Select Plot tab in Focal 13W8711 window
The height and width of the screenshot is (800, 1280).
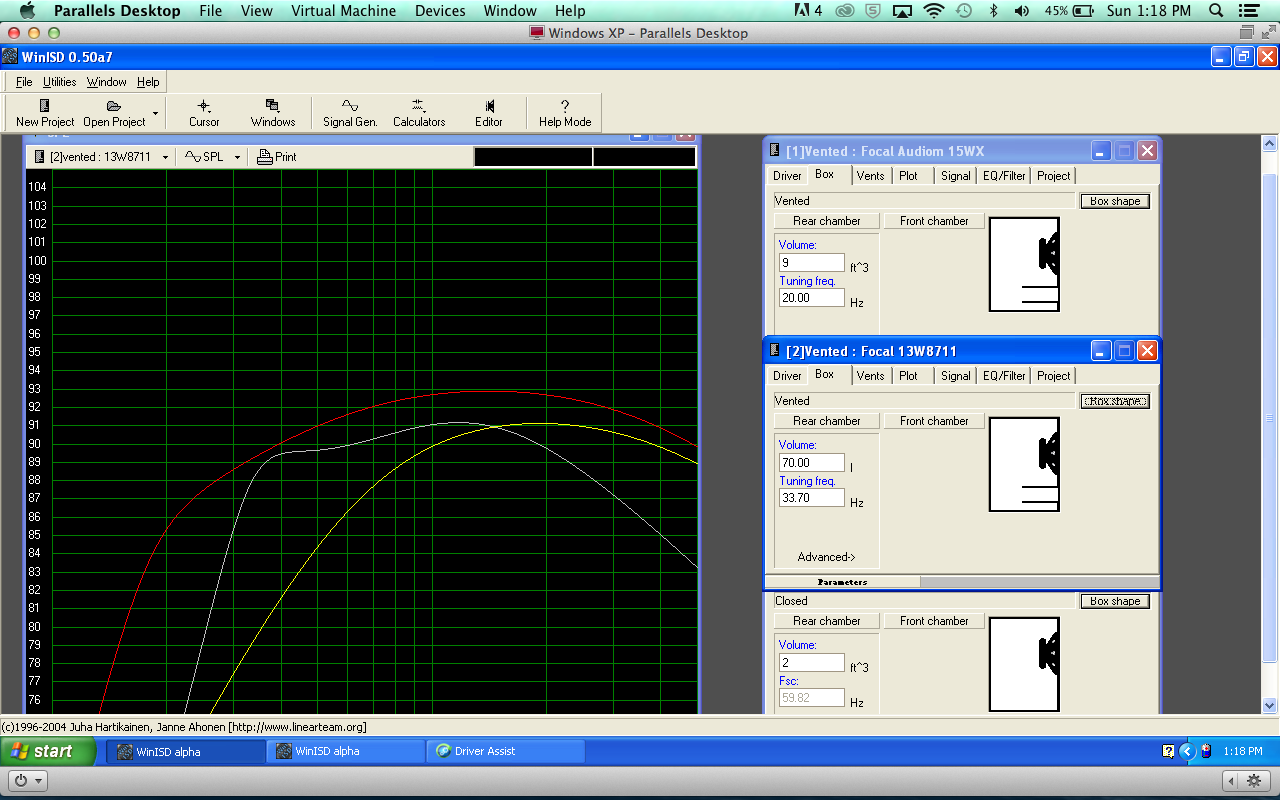(x=908, y=376)
